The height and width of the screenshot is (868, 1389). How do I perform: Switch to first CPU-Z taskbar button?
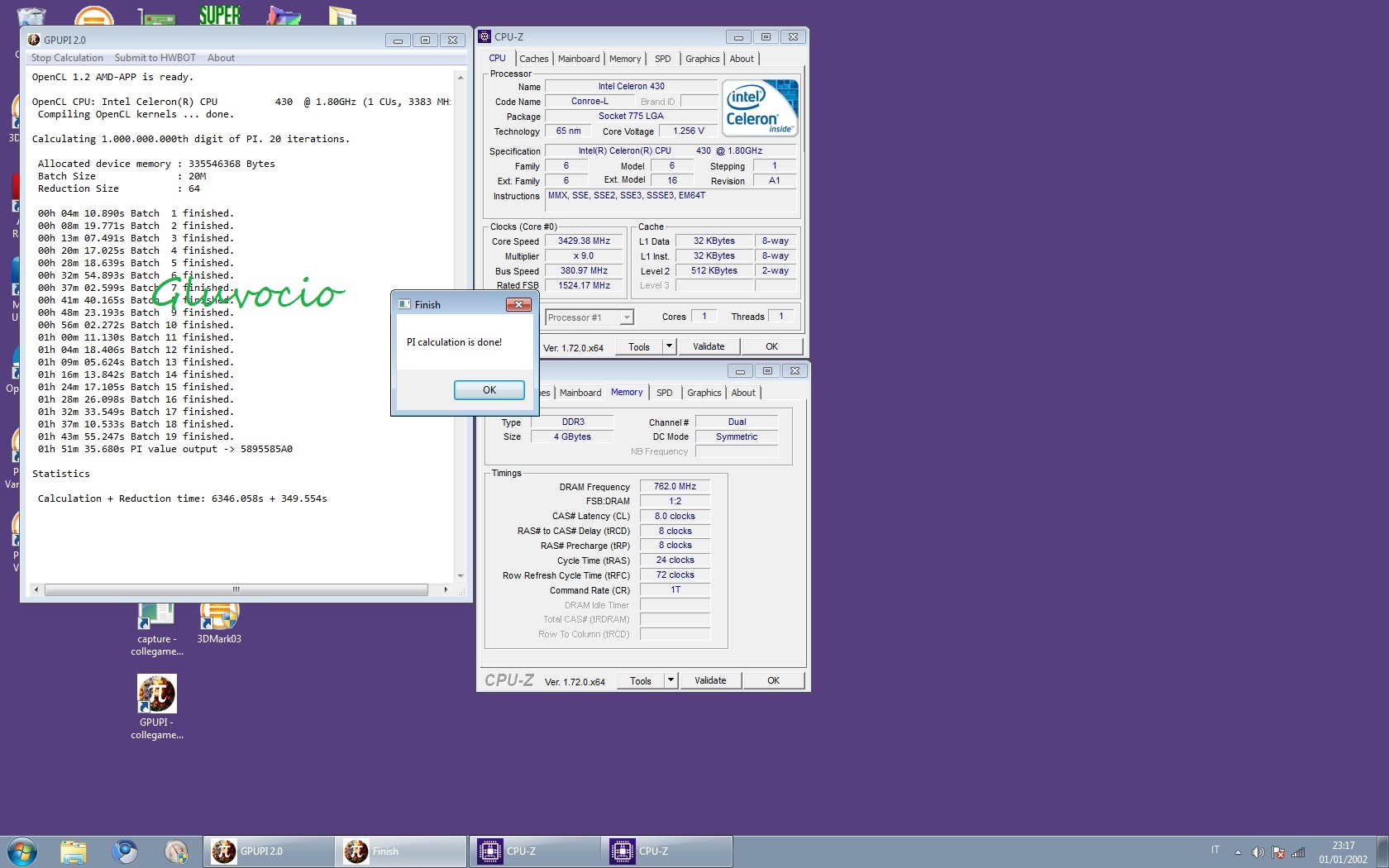[535, 851]
